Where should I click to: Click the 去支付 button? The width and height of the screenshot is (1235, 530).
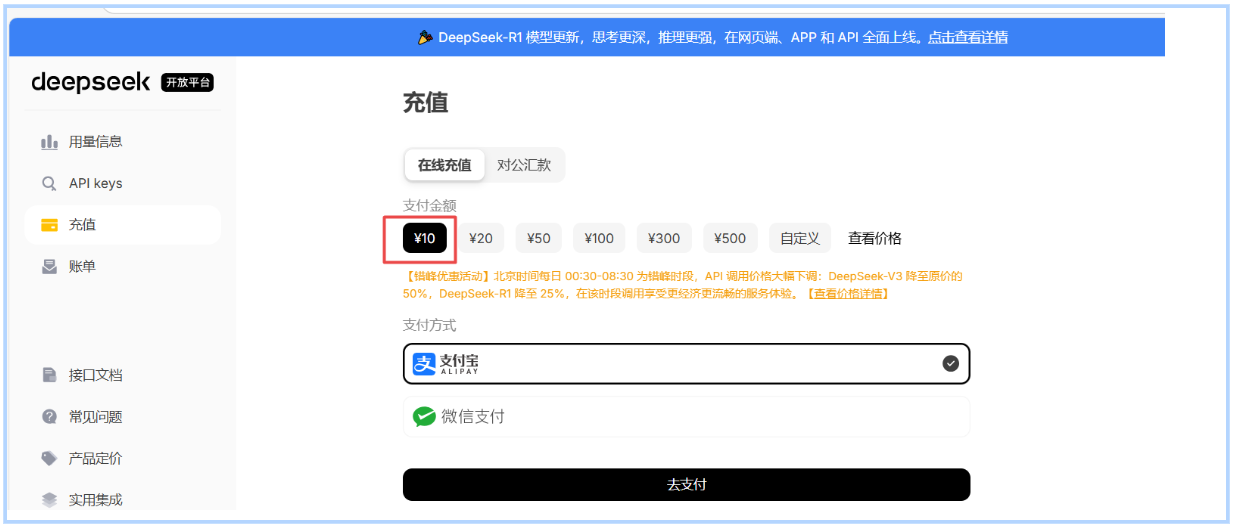coord(686,484)
